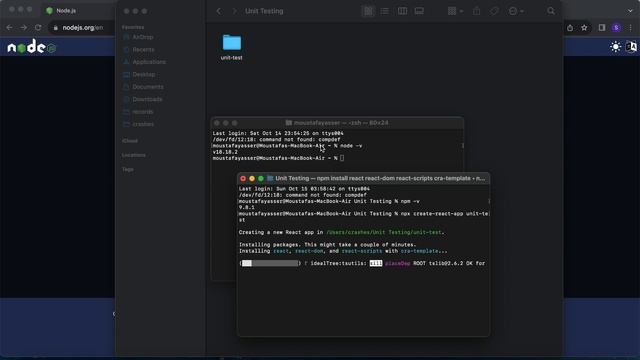Click the zsh terminal title bar
Viewport: 640px width, 360px height.
337,123
